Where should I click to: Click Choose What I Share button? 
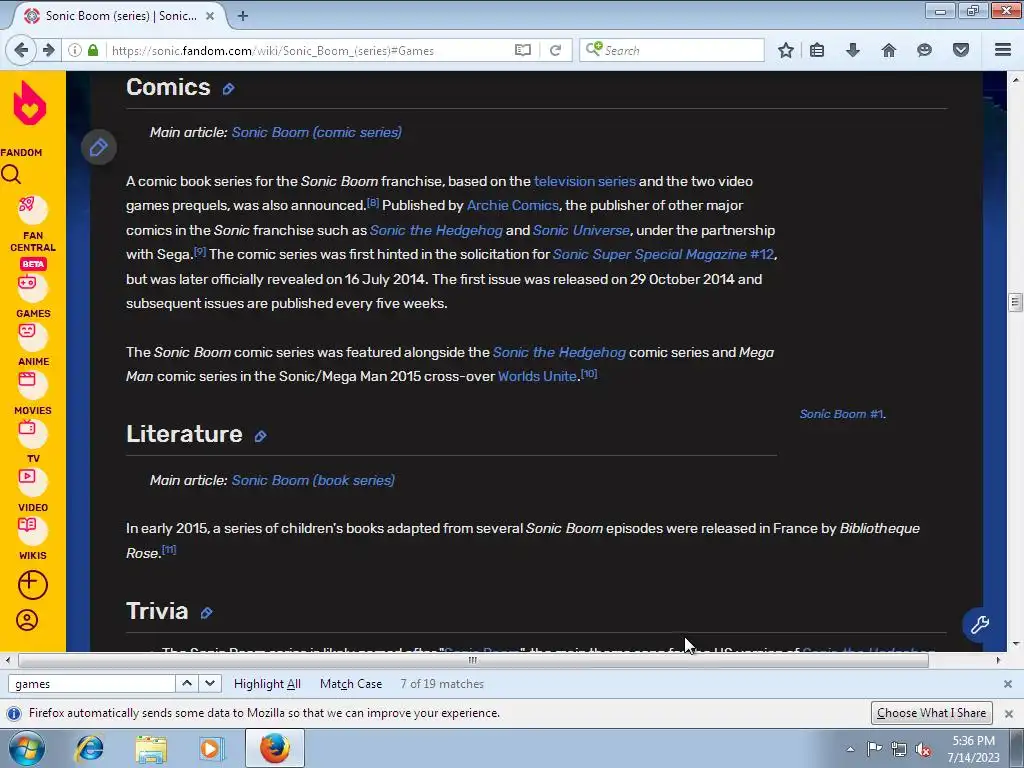click(931, 712)
